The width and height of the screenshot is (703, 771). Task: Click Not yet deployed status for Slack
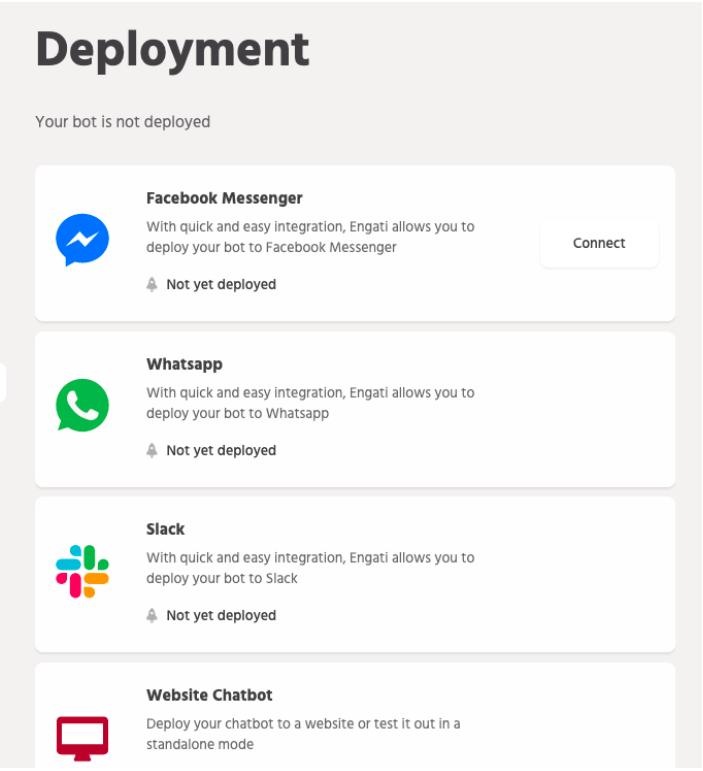[x=221, y=616]
